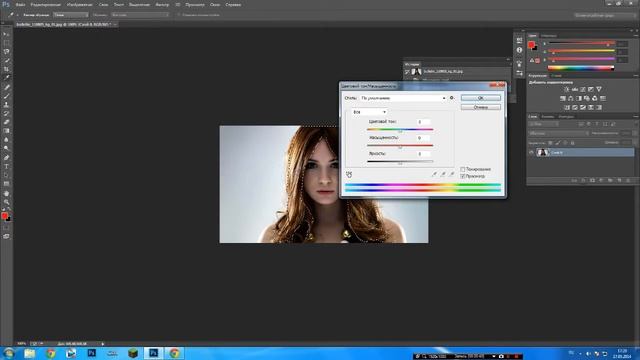Confirm dialog with OK button
The height and width of the screenshot is (360, 640).
(480, 98)
